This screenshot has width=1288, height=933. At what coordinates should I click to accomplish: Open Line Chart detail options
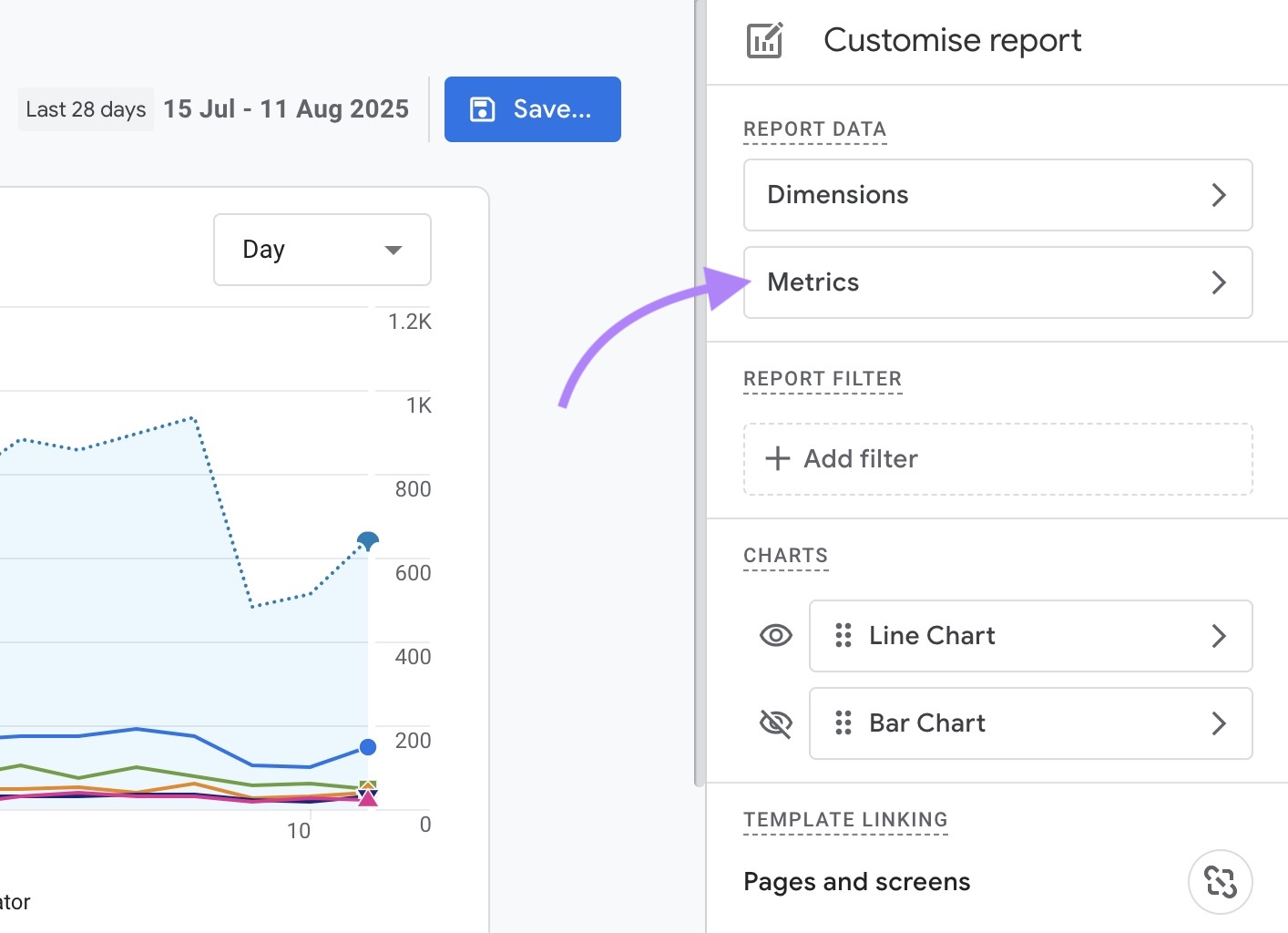click(x=1220, y=636)
